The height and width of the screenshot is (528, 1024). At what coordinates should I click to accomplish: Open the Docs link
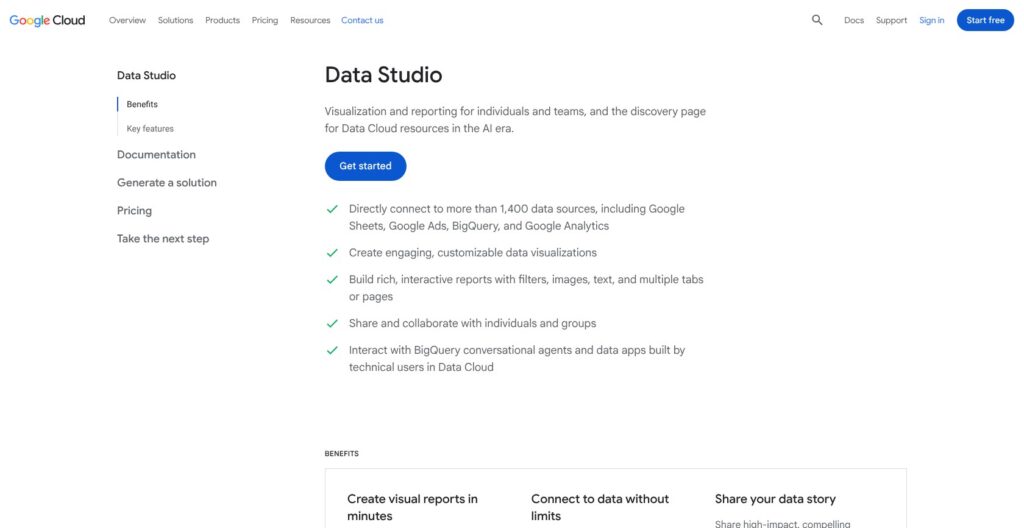click(854, 20)
